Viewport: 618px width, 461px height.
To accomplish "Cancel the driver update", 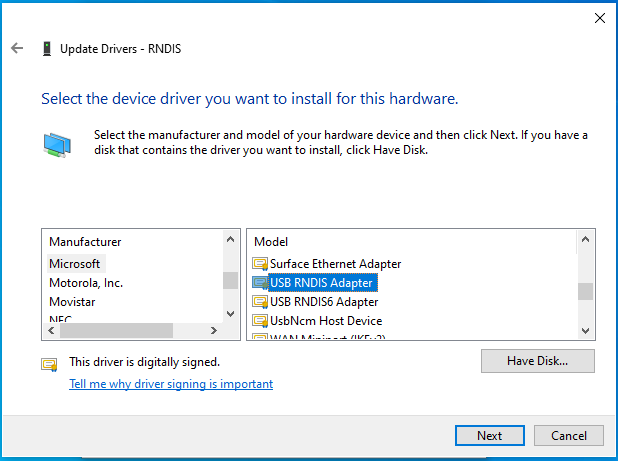I will tap(569, 435).
